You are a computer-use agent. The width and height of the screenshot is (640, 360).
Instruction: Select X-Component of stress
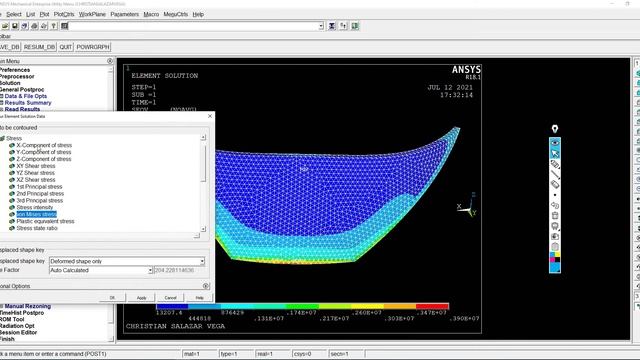point(44,145)
